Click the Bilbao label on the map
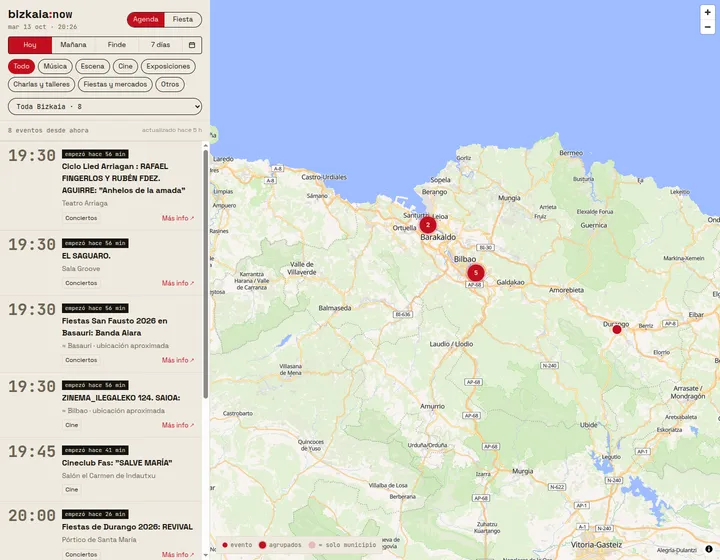720x560 pixels. click(465, 259)
